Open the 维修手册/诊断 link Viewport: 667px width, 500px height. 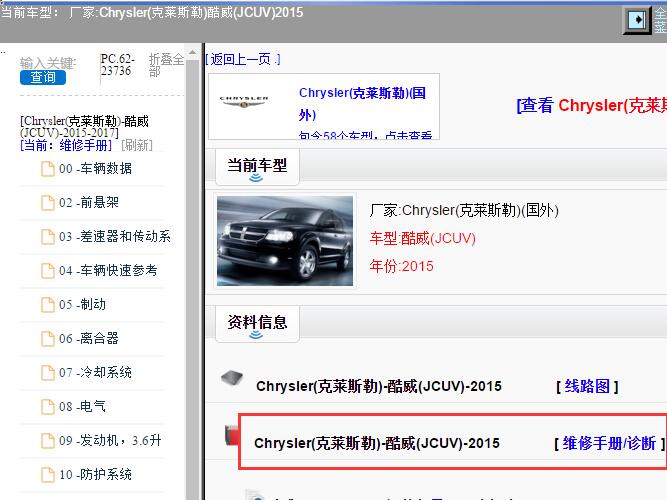click(x=609, y=443)
